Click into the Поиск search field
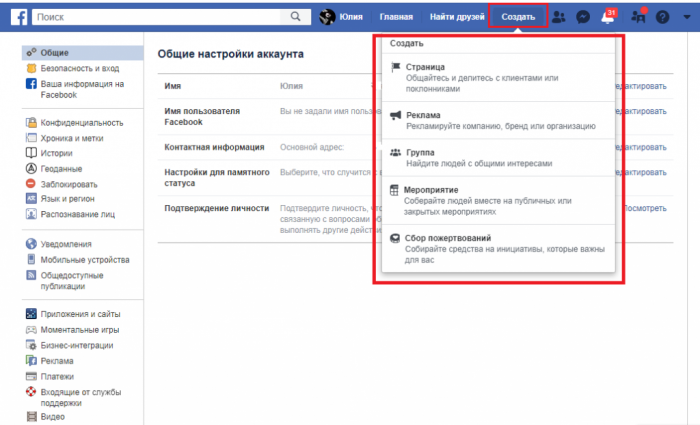Viewport: 700px width, 425px height. (x=160, y=17)
